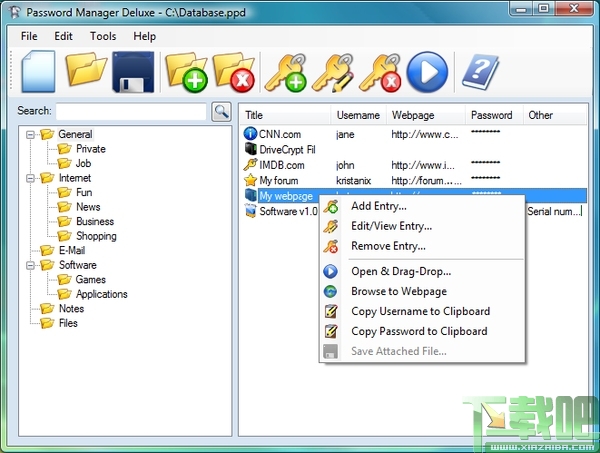This screenshot has width=600, height=453.
Task: Select Browse to Webpage in context menu
Action: coord(399,291)
